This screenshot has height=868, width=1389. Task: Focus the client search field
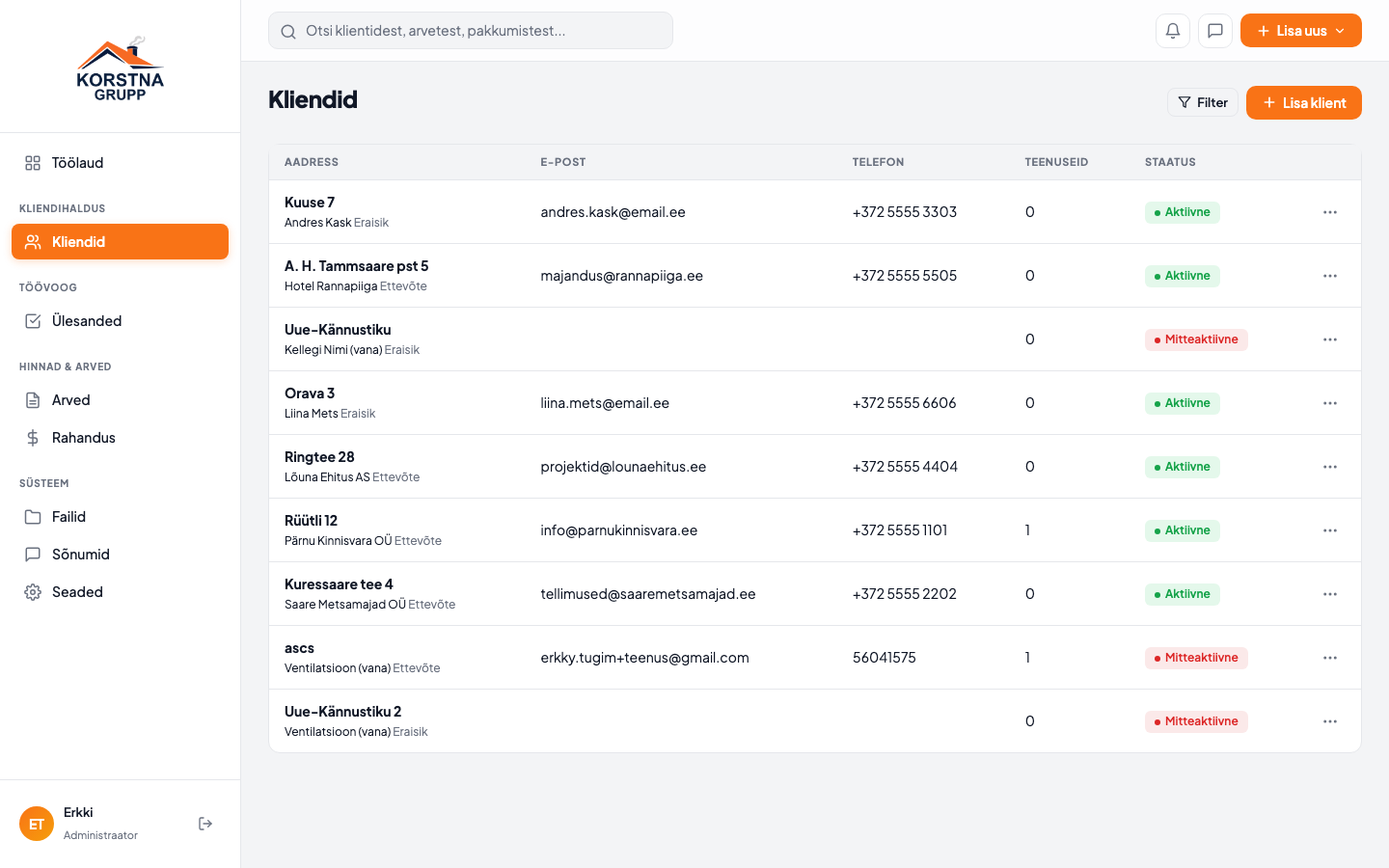pyautogui.click(x=471, y=31)
